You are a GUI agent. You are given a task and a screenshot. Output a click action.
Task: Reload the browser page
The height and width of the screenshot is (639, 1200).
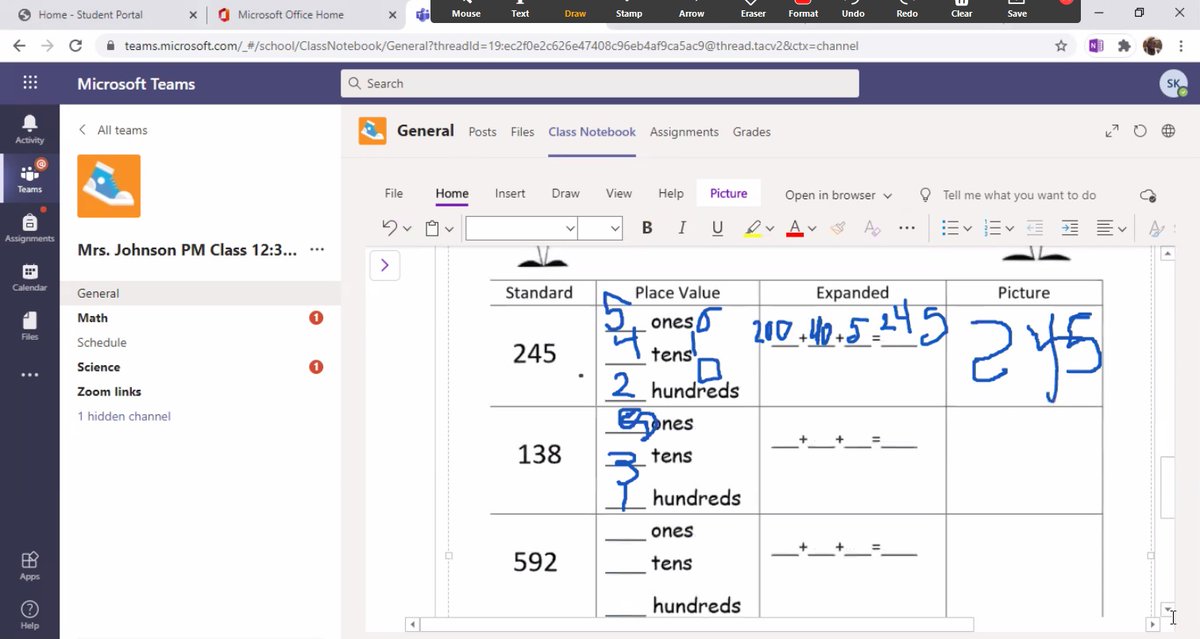click(x=75, y=46)
